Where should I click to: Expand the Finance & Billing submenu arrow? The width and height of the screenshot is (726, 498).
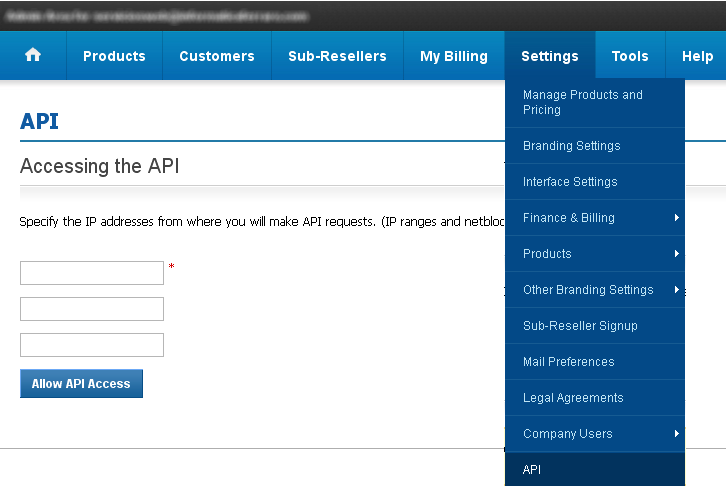point(676,218)
